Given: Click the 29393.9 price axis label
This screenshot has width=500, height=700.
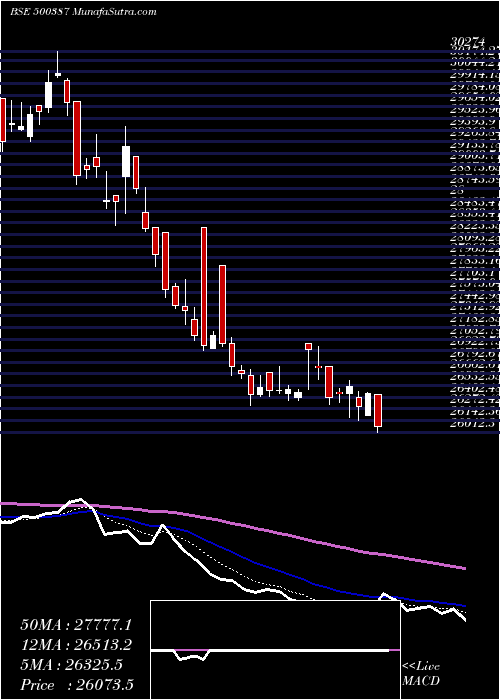Looking at the screenshot, I should [474, 121].
